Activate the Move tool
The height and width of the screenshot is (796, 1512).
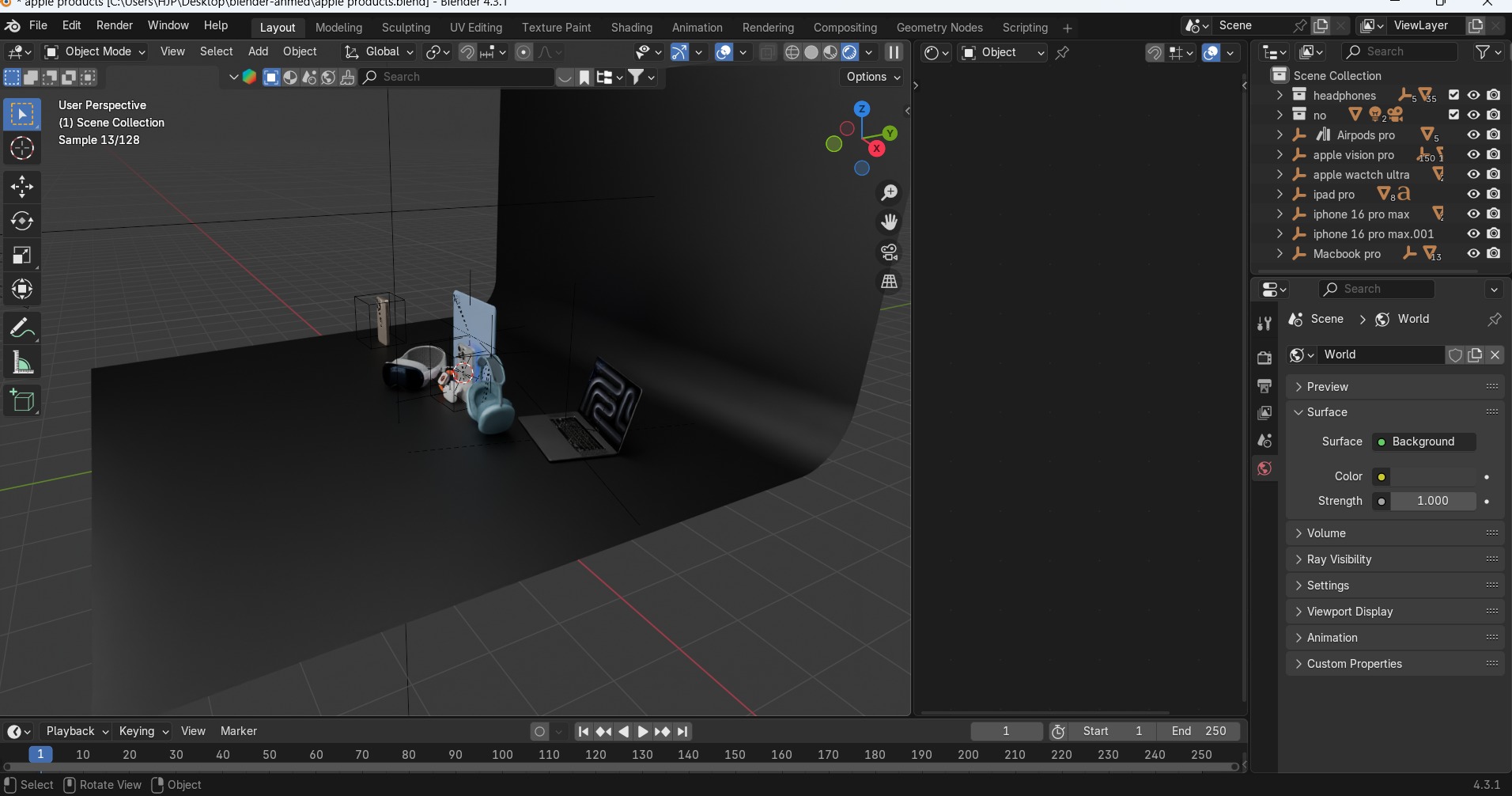[x=22, y=187]
